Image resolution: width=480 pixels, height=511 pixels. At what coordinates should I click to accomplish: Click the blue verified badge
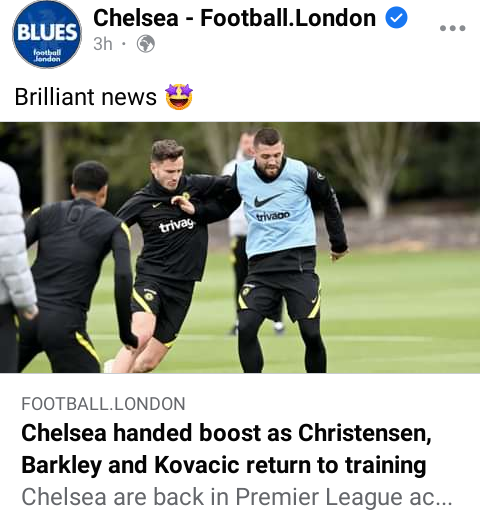[396, 18]
